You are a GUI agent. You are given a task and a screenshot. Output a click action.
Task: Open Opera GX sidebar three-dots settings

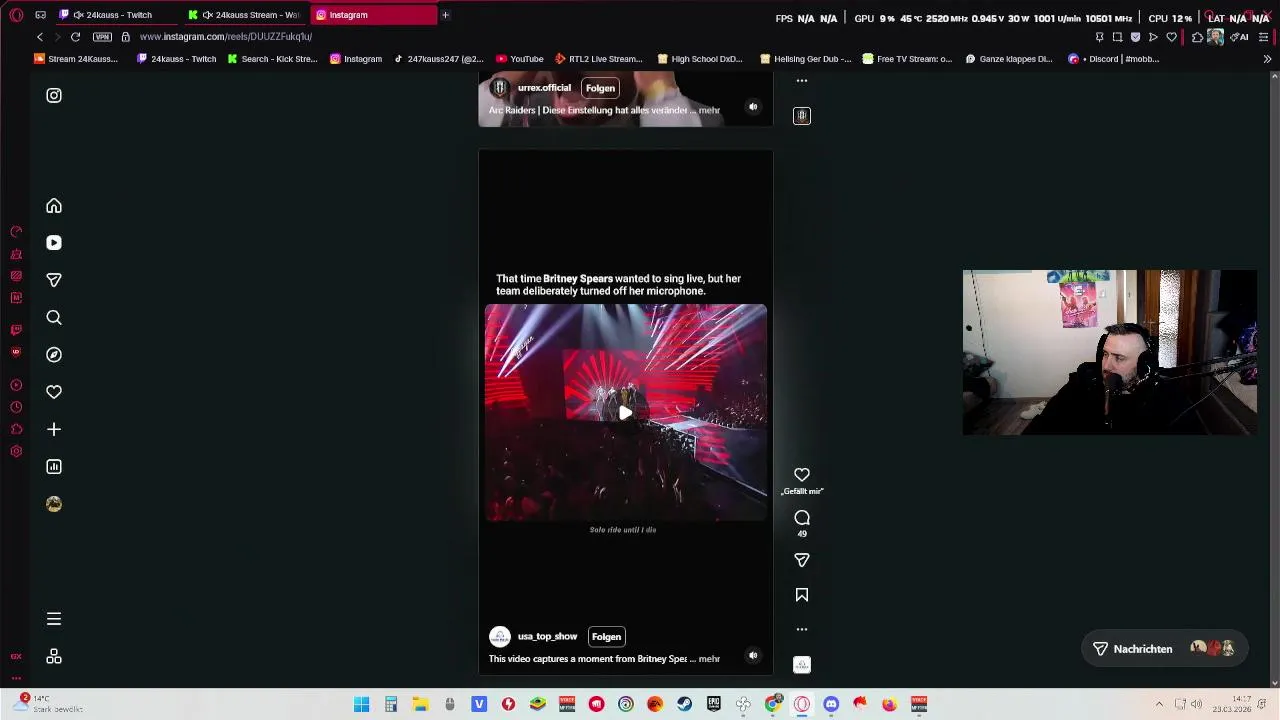tap(16, 678)
